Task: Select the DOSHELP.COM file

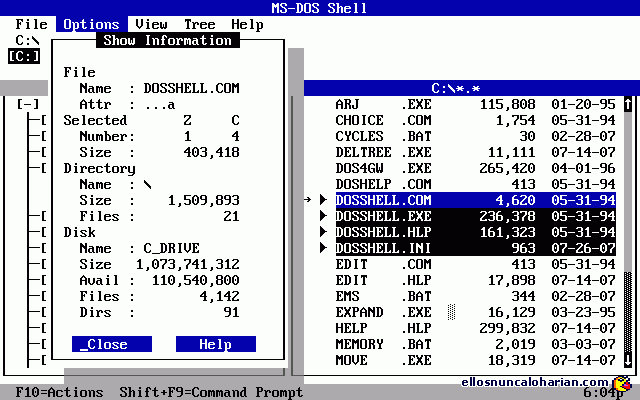Action: [x=476, y=184]
